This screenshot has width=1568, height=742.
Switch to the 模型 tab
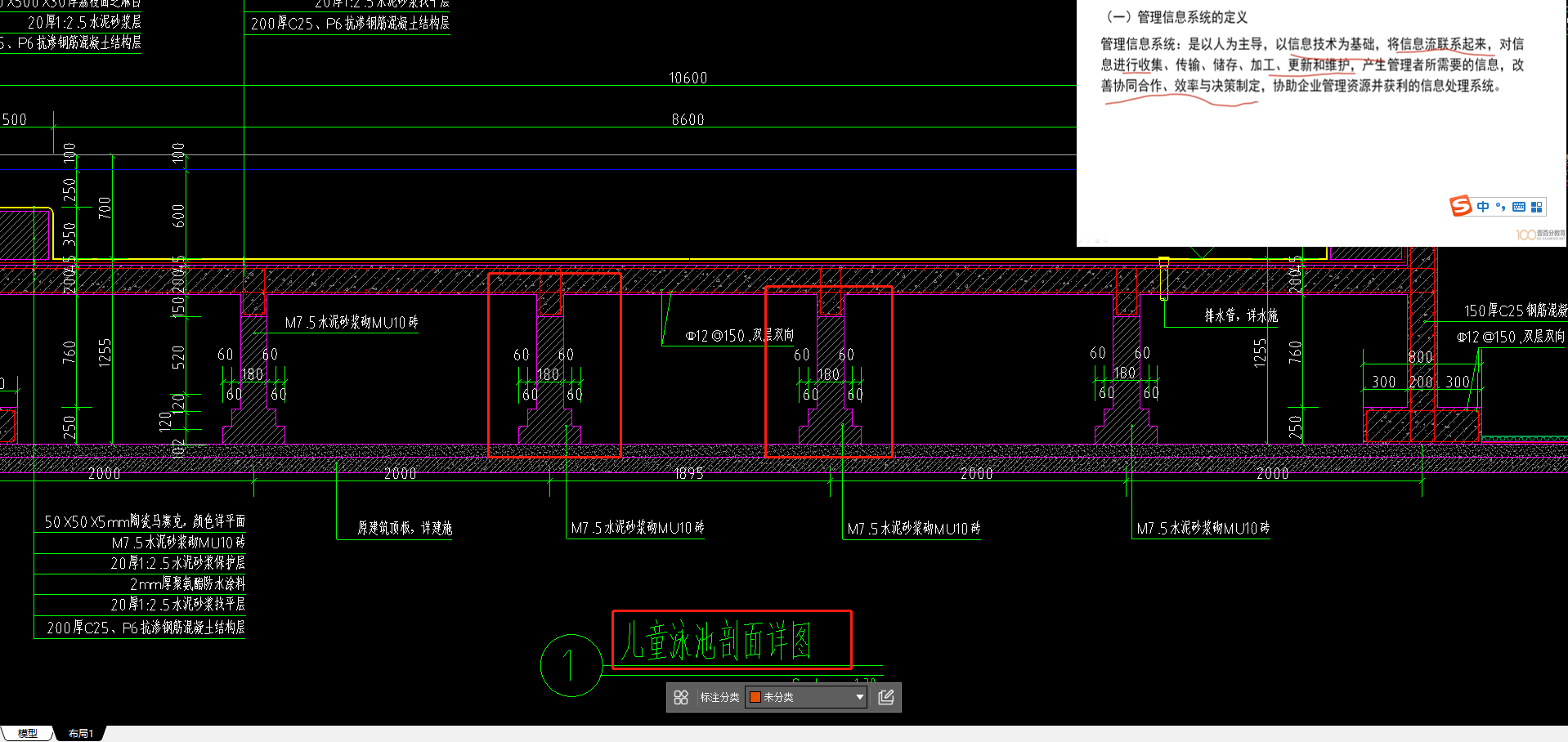click(x=28, y=733)
